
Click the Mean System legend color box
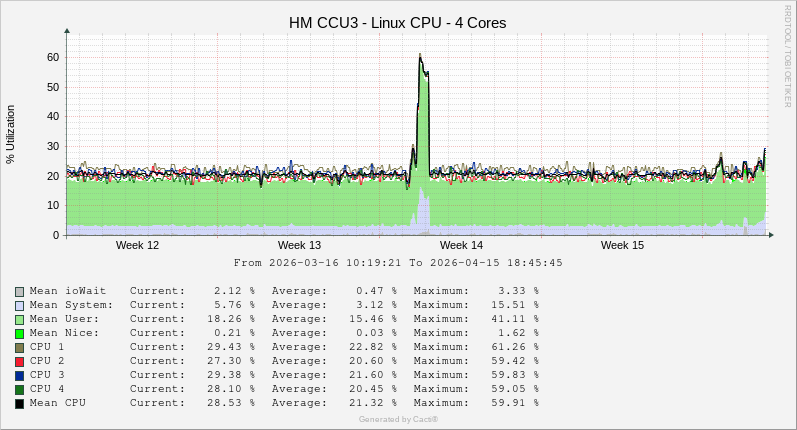(20, 305)
